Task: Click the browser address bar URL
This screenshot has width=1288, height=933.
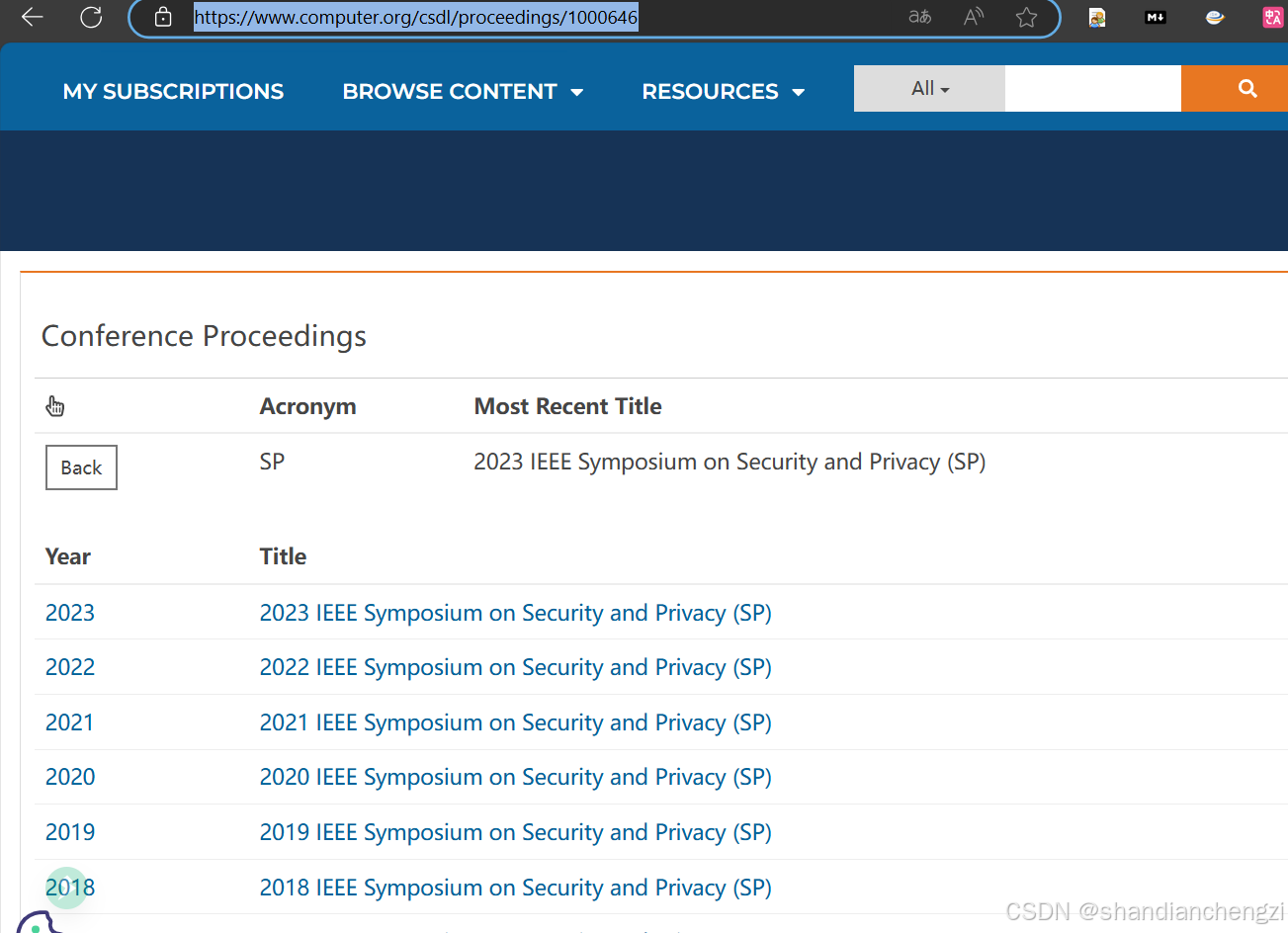Action: (415, 17)
